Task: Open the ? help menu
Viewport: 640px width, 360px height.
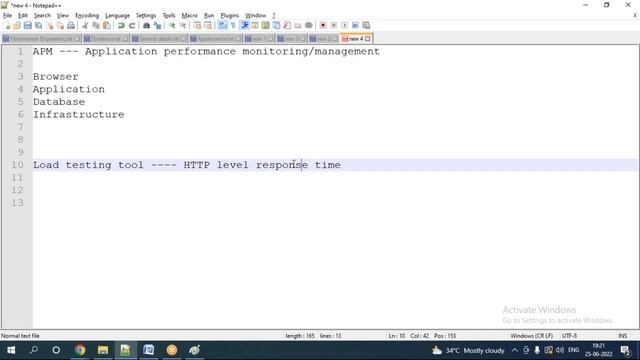Action: coord(274,16)
